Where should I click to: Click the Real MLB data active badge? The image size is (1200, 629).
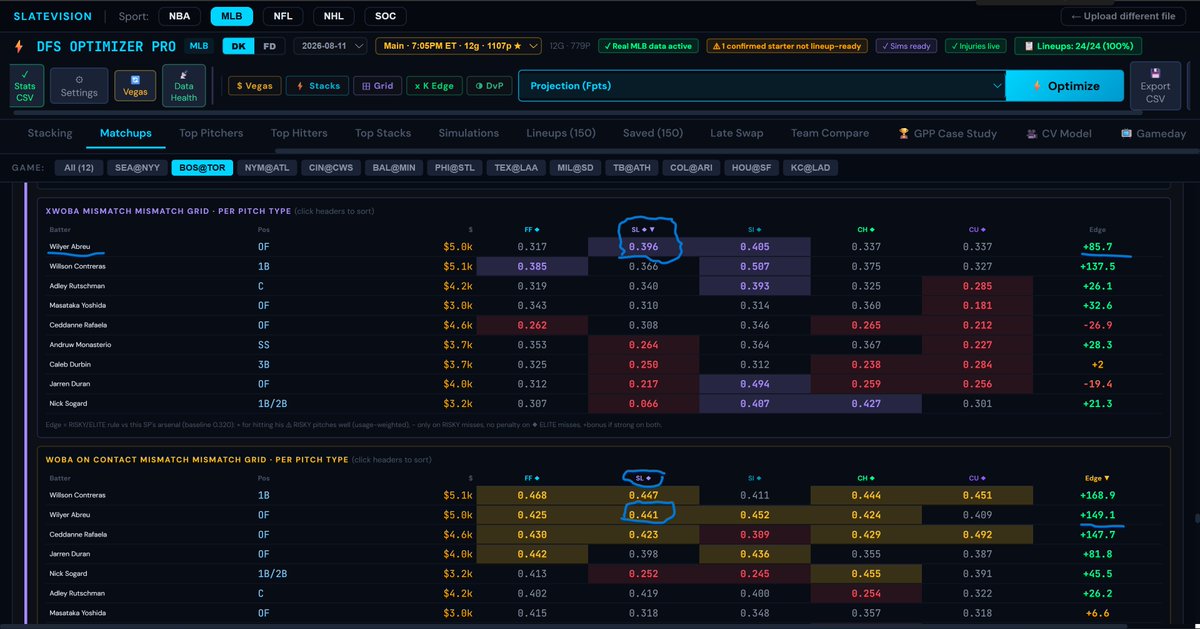coord(647,46)
